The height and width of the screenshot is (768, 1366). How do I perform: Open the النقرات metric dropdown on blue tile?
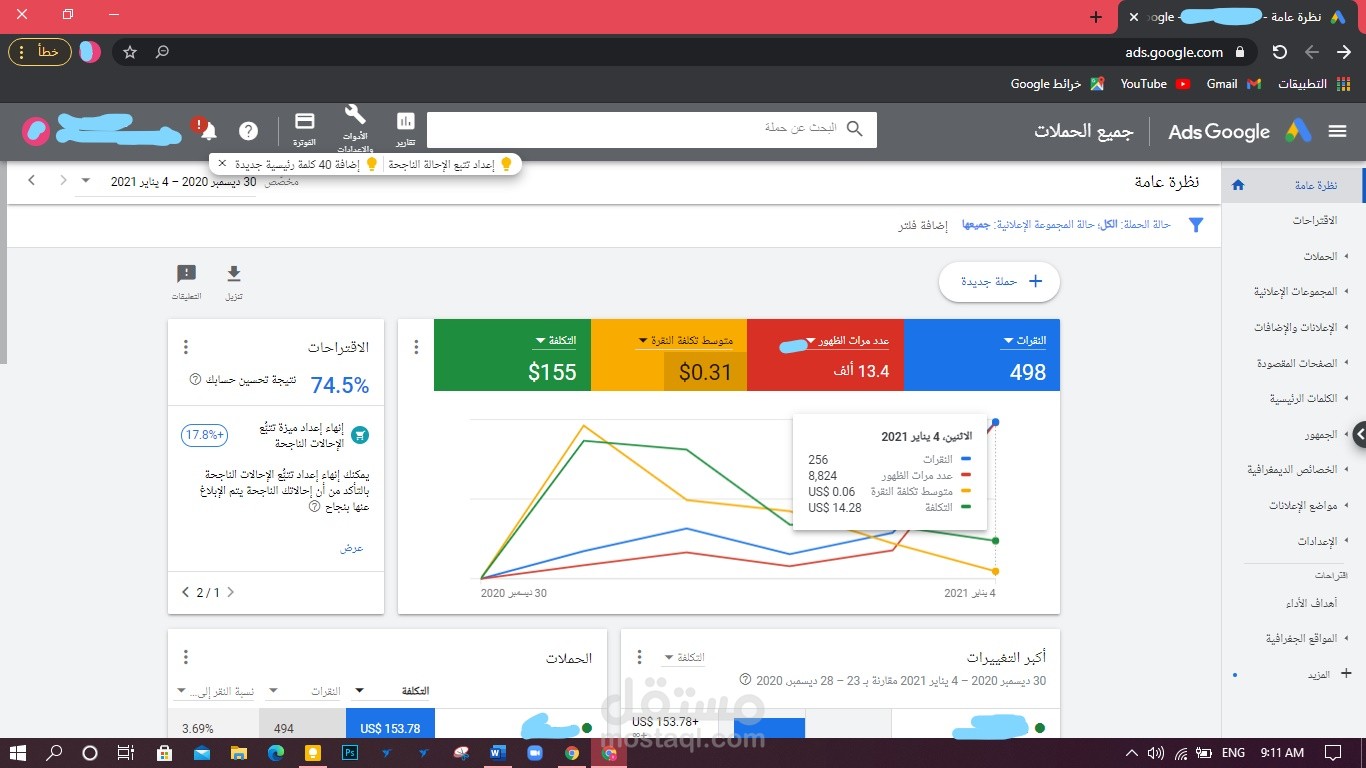point(1023,341)
